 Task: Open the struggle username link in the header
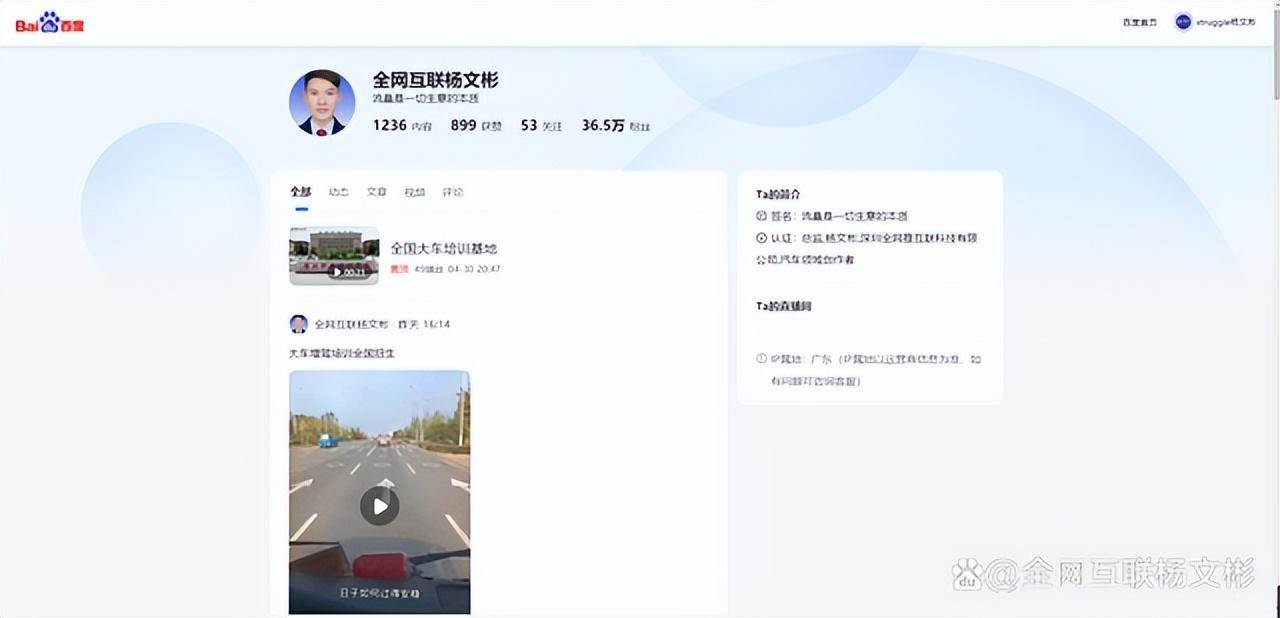(x=1225, y=22)
